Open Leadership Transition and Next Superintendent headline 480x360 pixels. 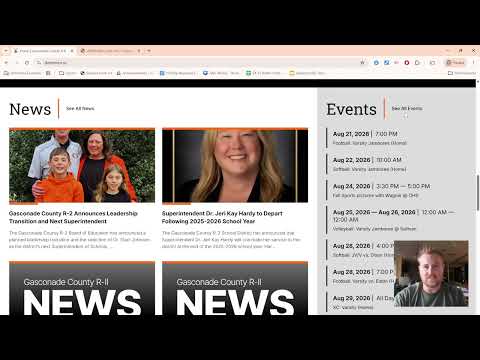coord(73,217)
